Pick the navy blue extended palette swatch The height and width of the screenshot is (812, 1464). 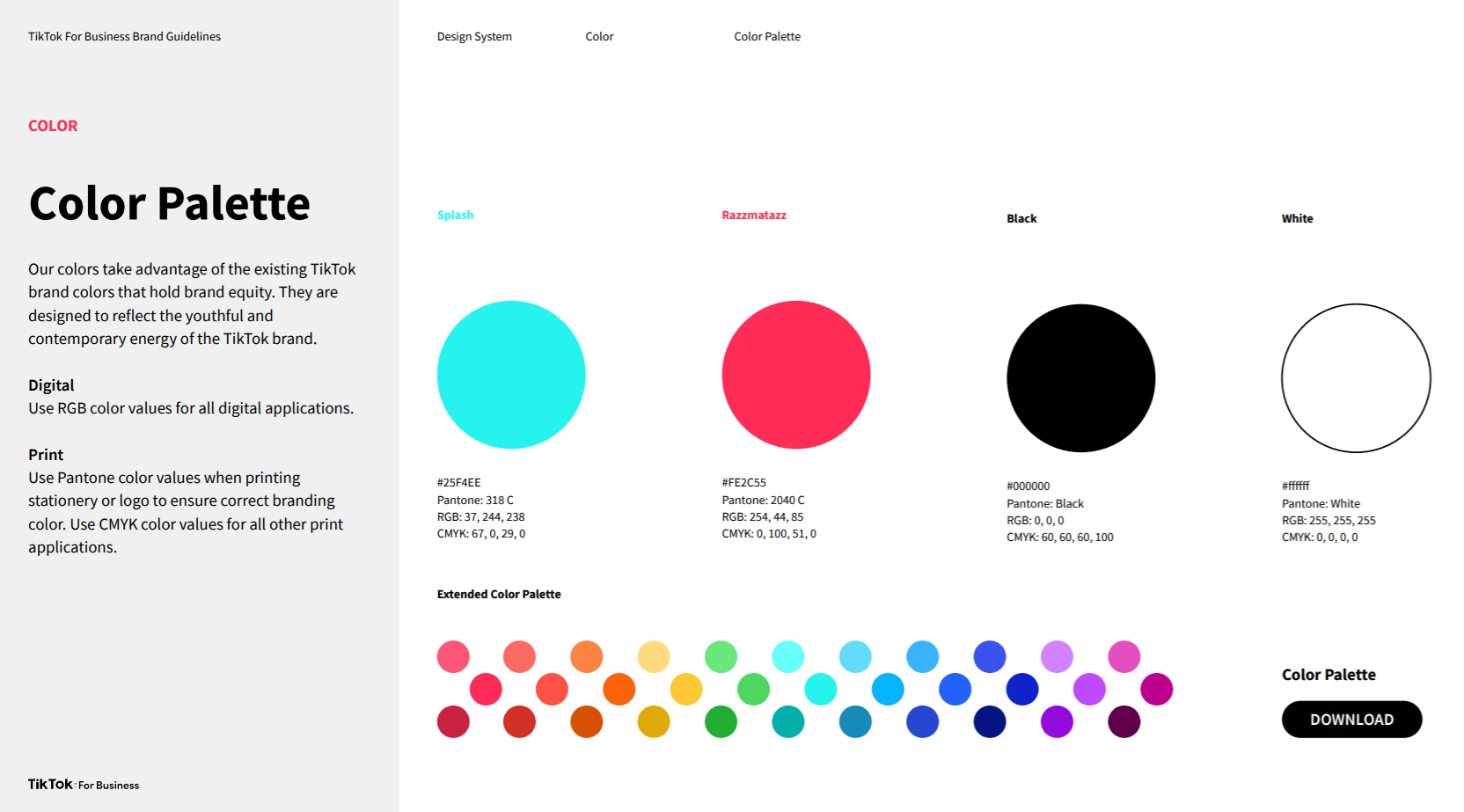pos(990,721)
